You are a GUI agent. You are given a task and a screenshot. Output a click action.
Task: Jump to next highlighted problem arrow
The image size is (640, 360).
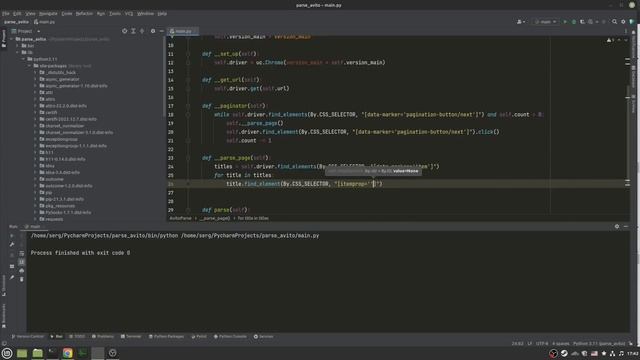tap(626, 40)
